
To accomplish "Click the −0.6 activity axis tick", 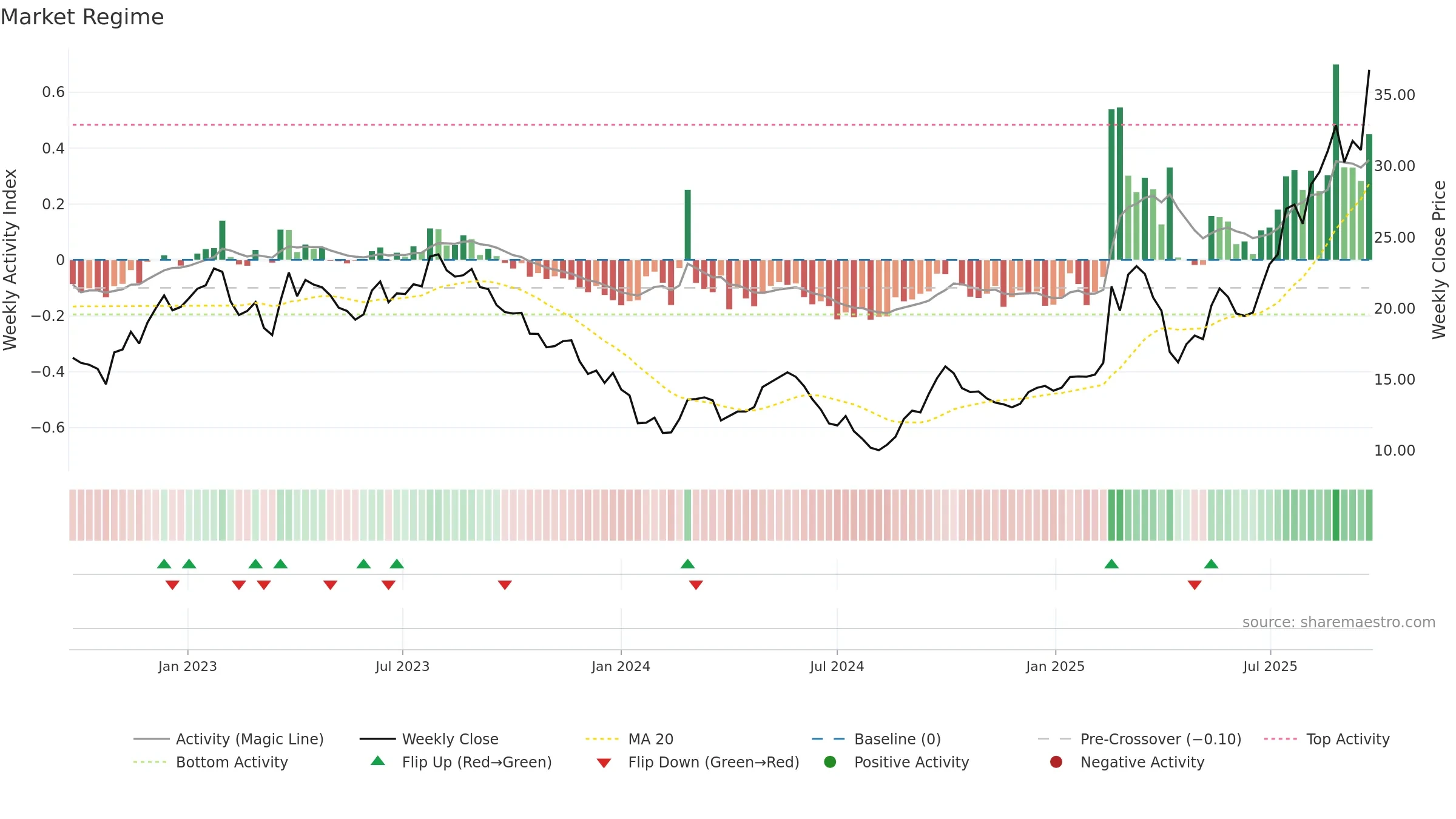I will (x=47, y=428).
